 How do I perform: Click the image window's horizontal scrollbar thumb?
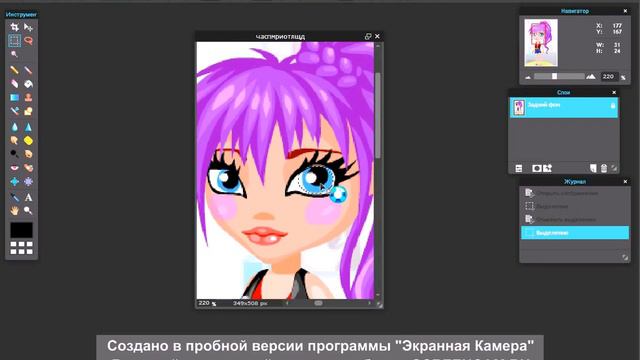click(318, 303)
